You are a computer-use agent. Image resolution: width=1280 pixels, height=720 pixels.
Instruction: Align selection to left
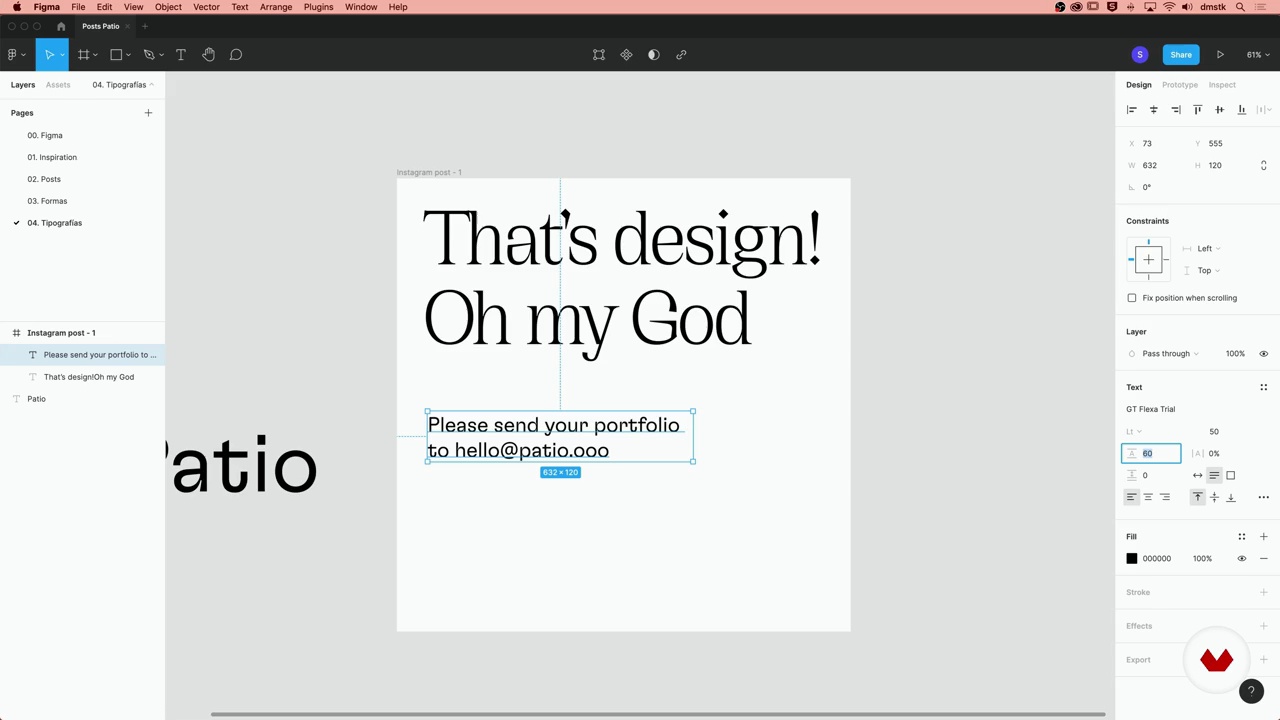point(1132,110)
